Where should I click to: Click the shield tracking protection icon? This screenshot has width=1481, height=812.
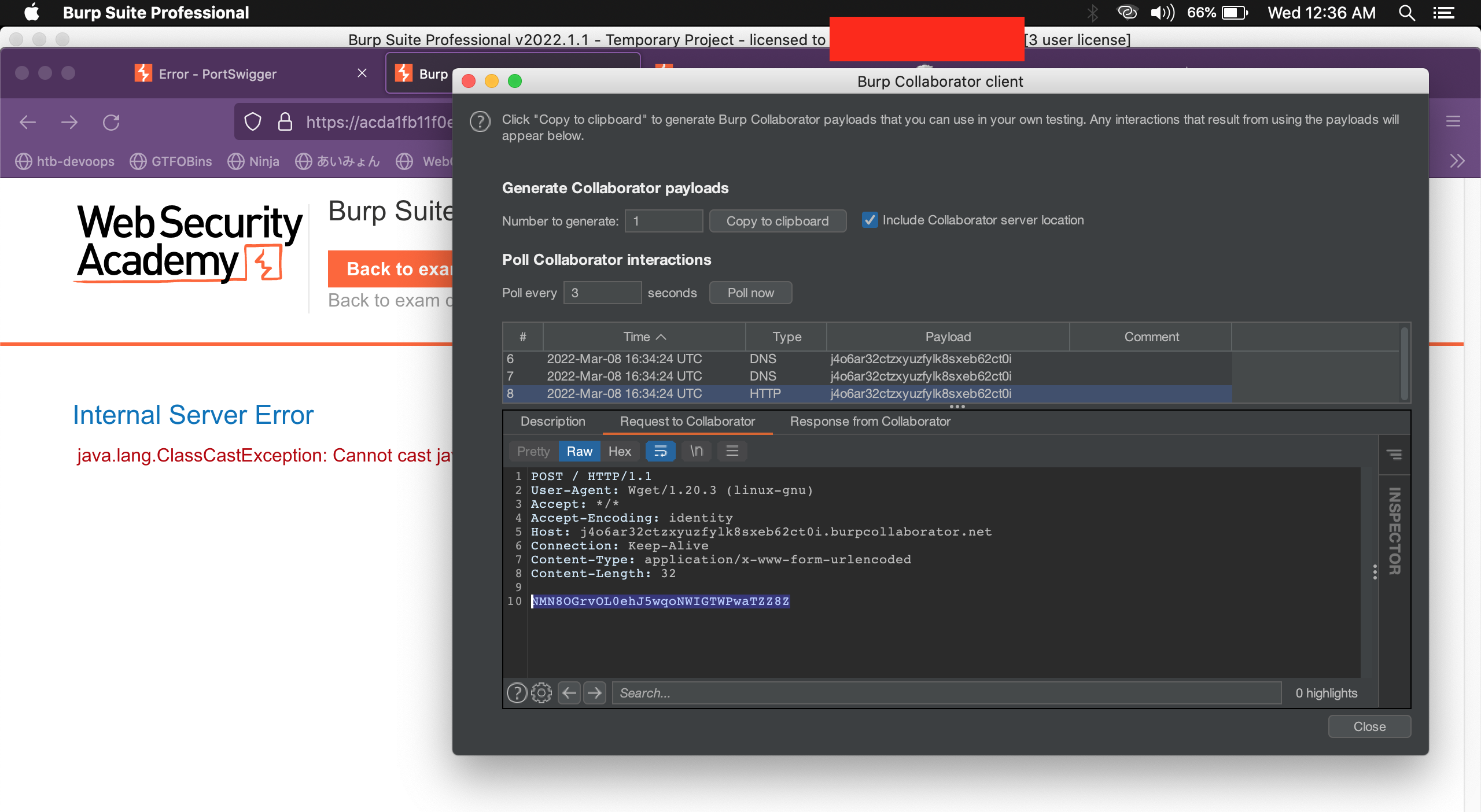click(253, 122)
